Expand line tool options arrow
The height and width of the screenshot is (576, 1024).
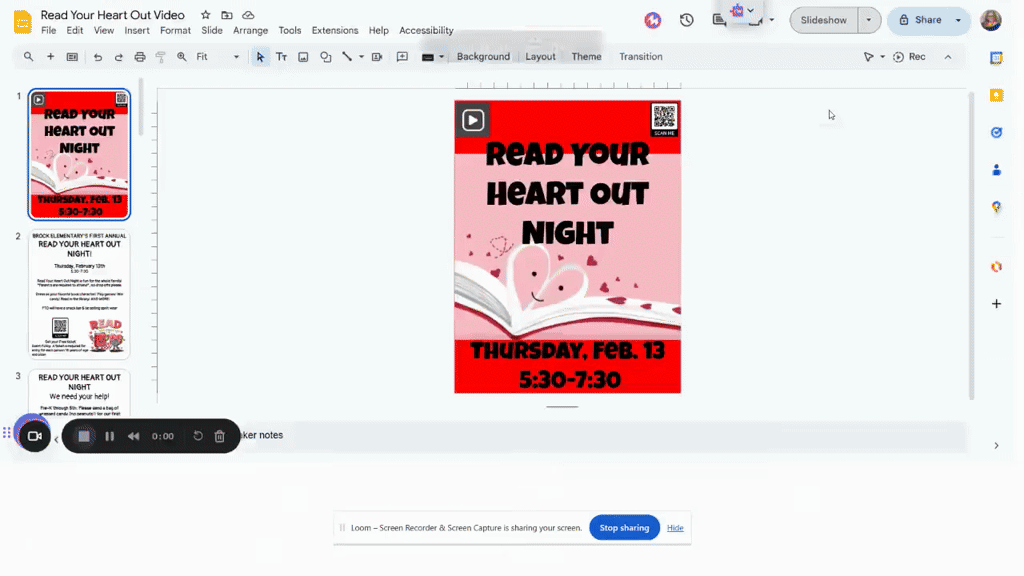point(361,57)
